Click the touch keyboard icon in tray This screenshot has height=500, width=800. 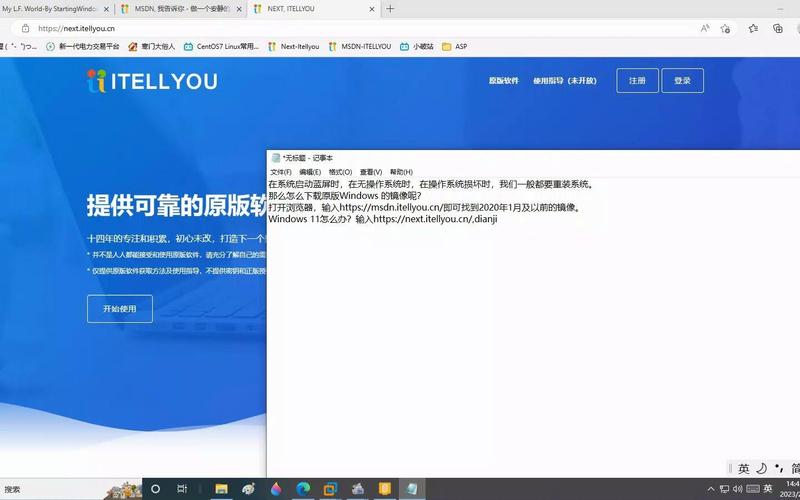(x=753, y=489)
